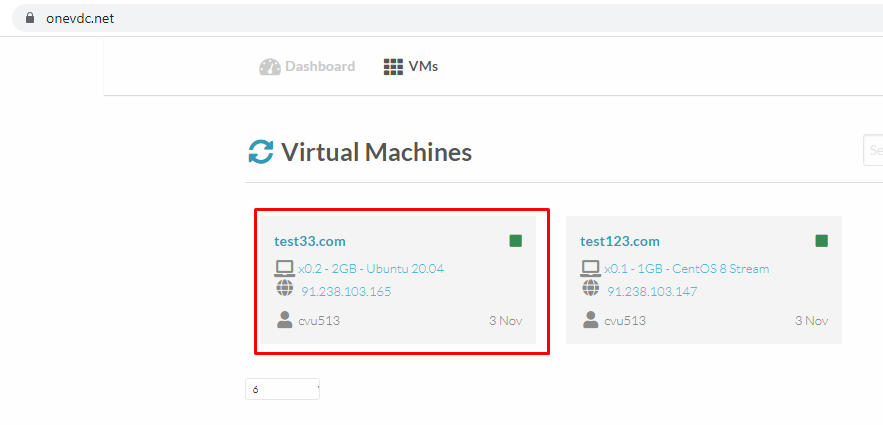Click the computer icon on test33.com card
883x425 pixels.
pyautogui.click(x=284, y=269)
